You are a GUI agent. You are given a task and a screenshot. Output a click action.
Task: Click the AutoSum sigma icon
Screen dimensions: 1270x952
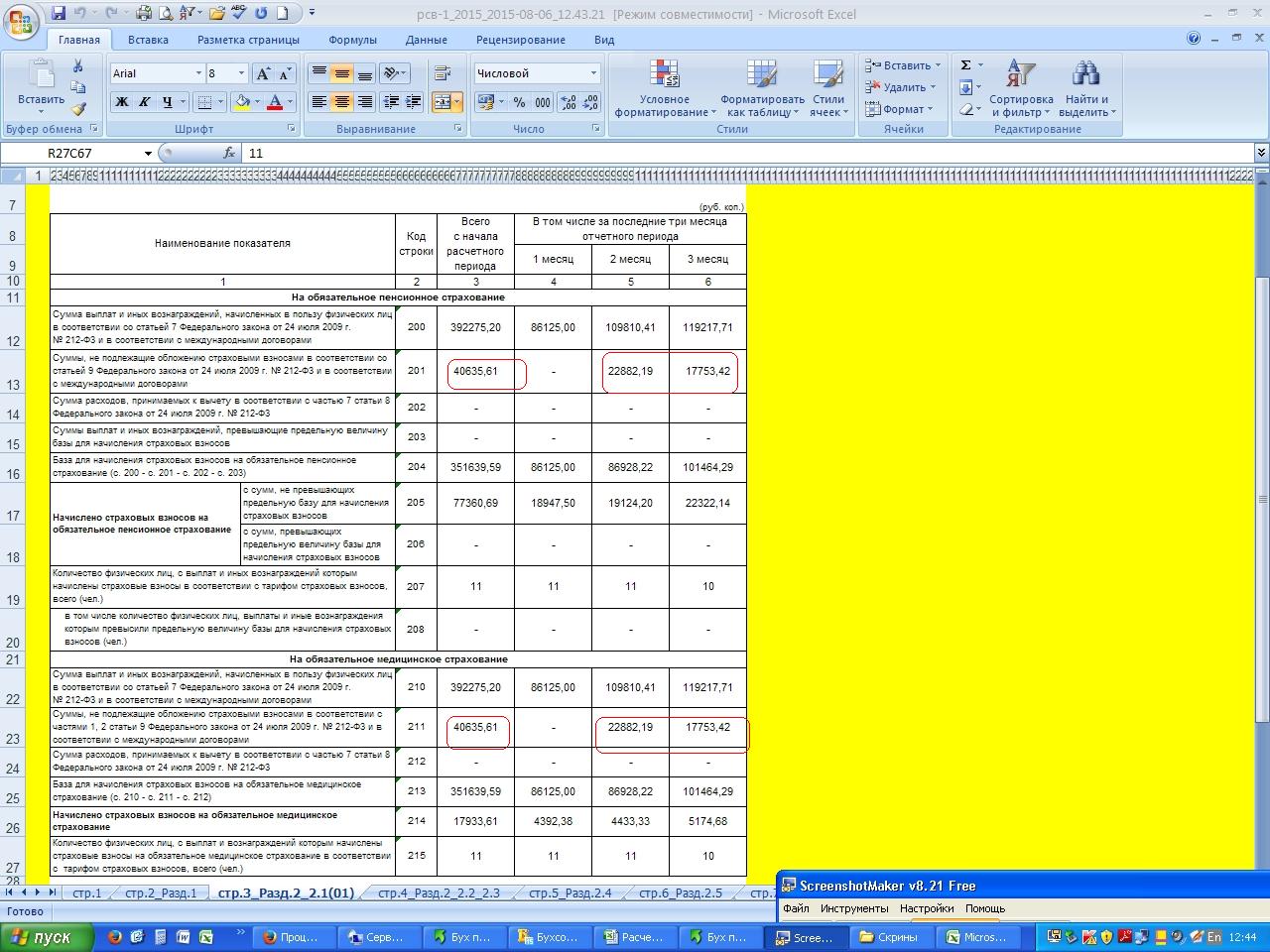point(965,65)
